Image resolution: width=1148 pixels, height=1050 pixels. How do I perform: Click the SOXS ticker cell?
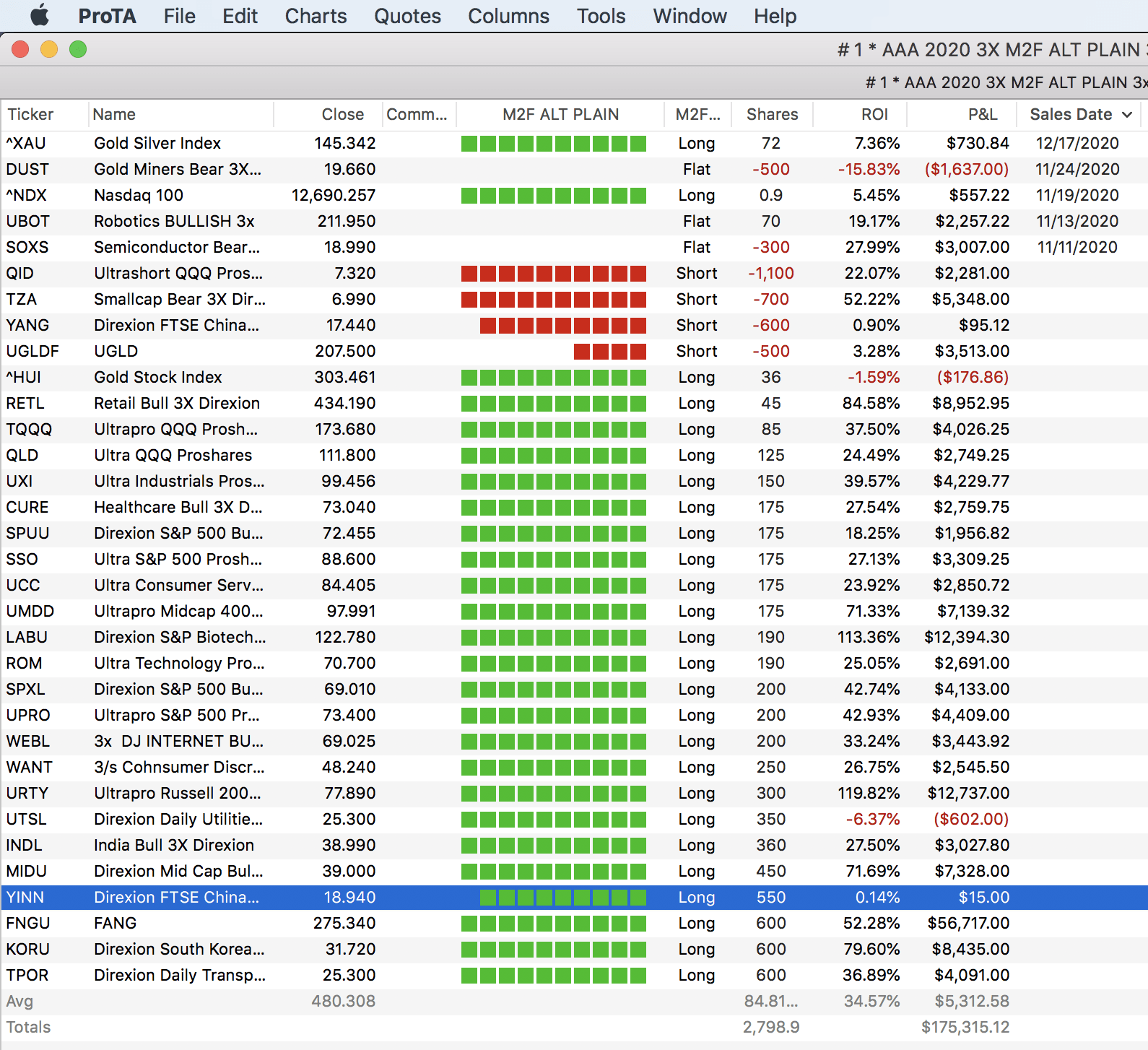click(27, 247)
